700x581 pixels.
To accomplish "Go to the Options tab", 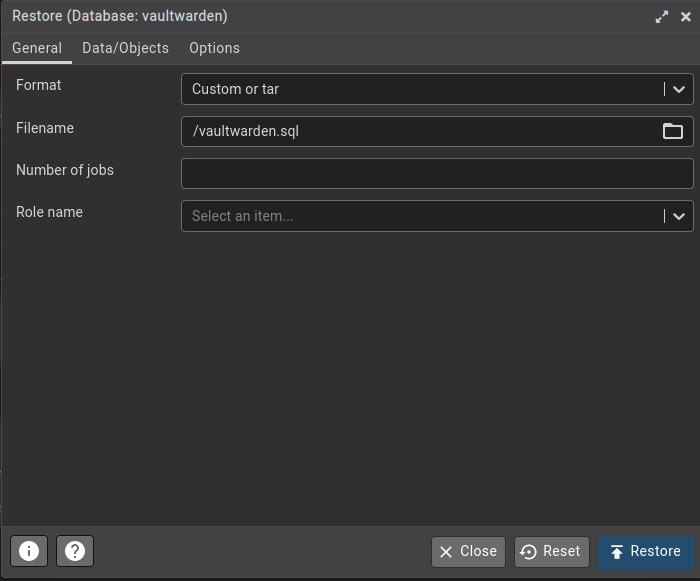I will [214, 48].
